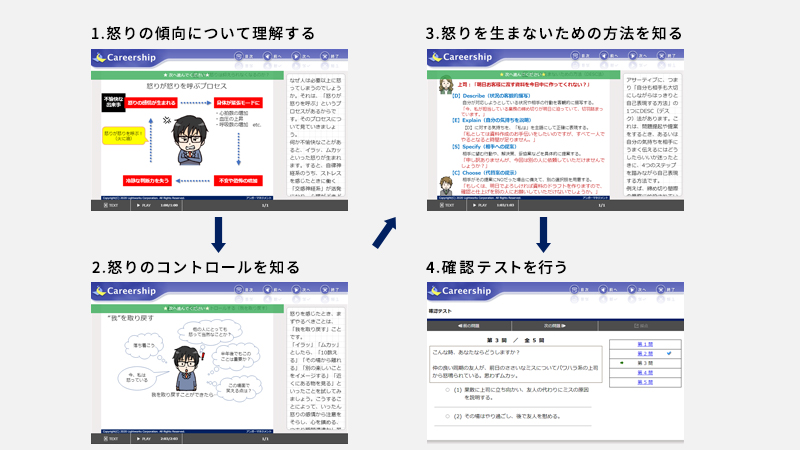The height and width of the screenshot is (450, 800).
Task: Click 第3問／全5問 question counter
Action: pyautogui.click(x=515, y=340)
